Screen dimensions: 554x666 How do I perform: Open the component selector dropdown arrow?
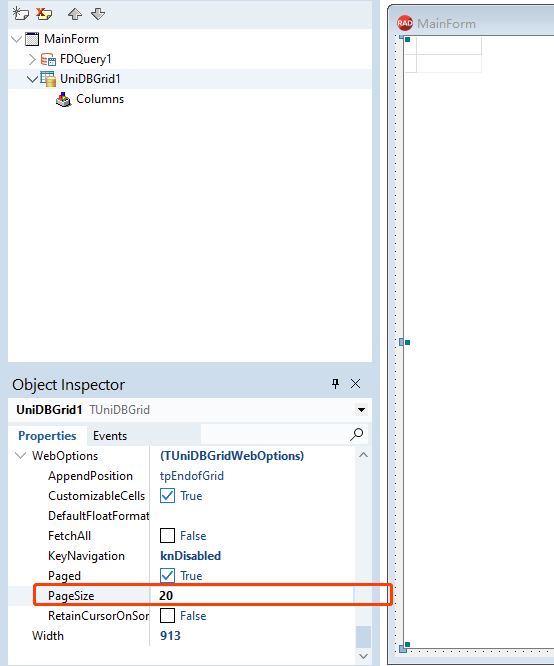coord(361,410)
